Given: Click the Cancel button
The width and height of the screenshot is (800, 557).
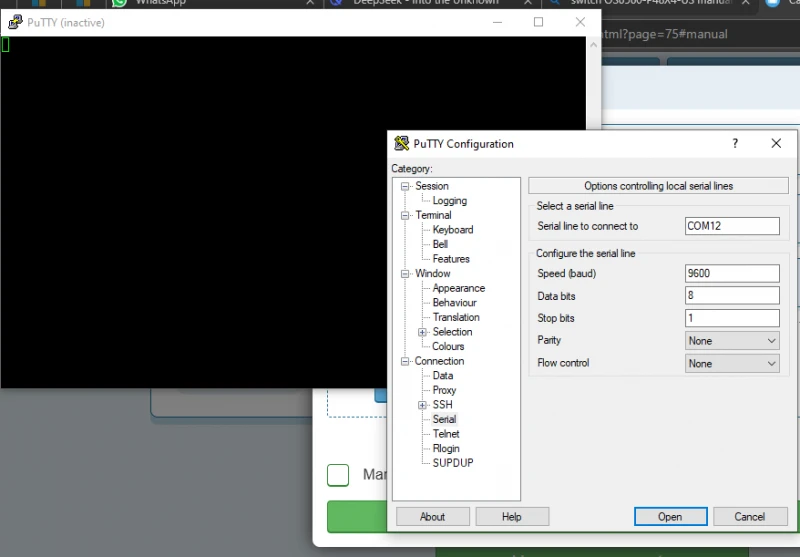Looking at the screenshot, I should click(x=749, y=517).
